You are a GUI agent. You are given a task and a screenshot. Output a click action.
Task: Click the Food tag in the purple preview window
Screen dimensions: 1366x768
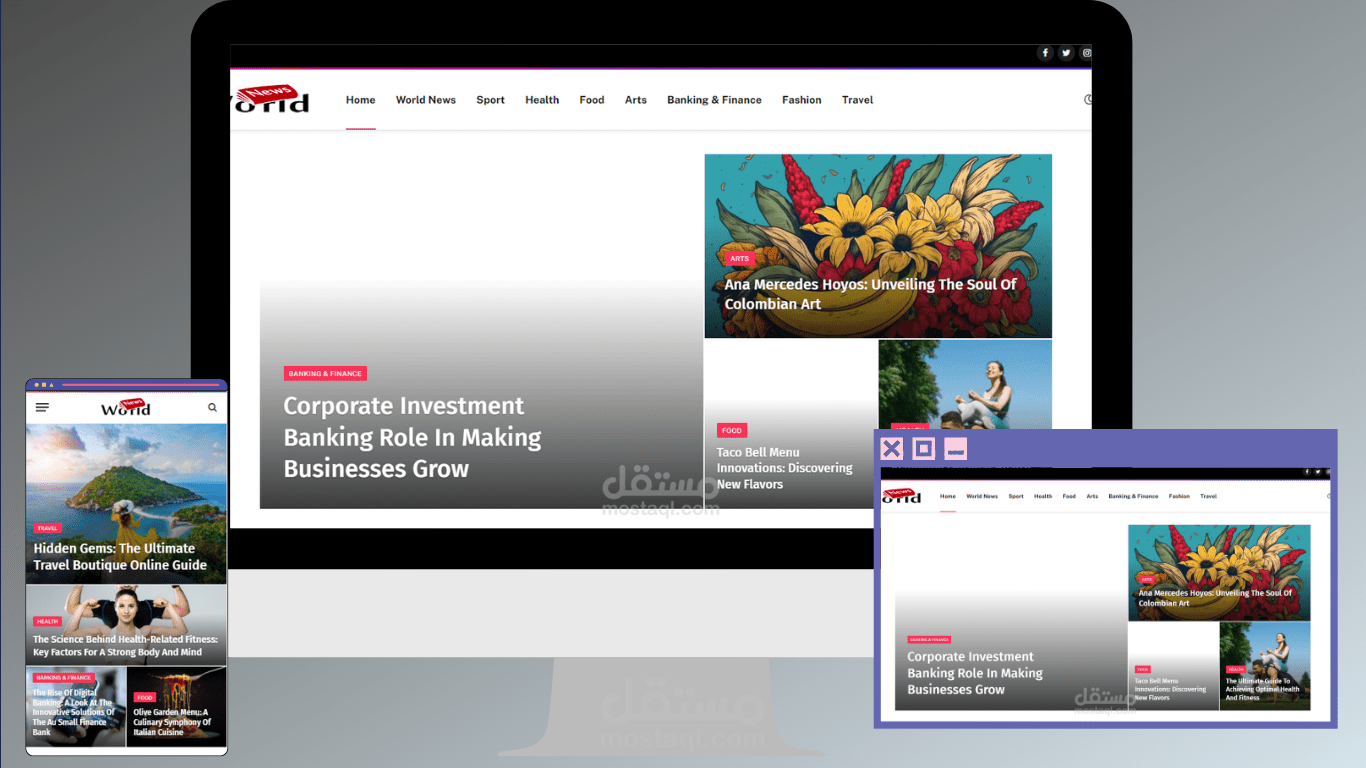tap(1142, 669)
